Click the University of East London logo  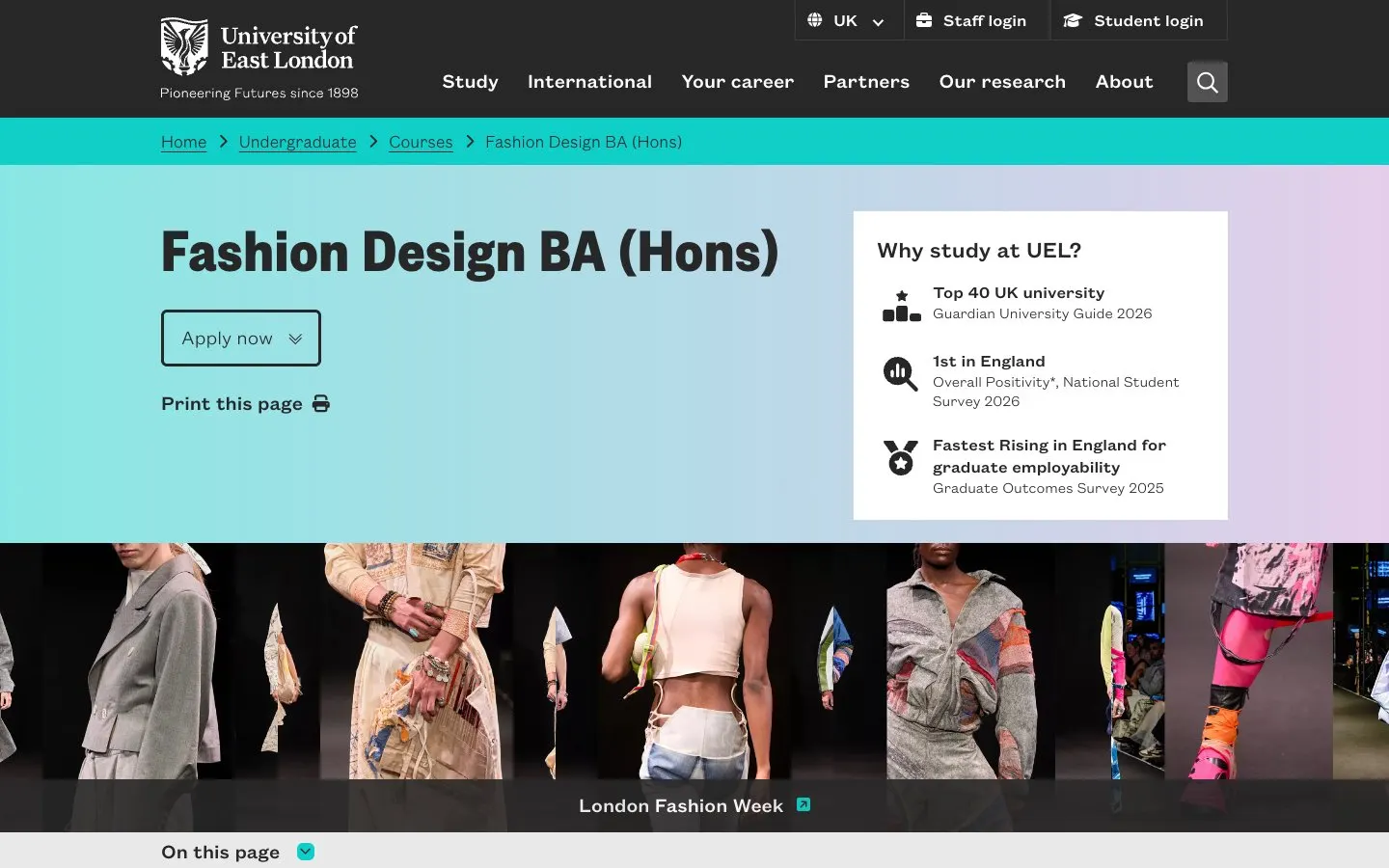click(259, 58)
